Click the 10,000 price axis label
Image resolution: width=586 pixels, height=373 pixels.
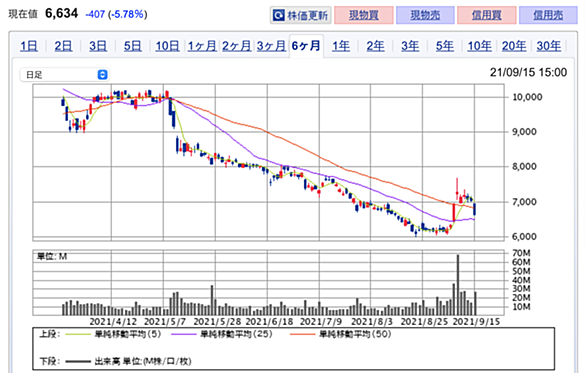(x=527, y=97)
